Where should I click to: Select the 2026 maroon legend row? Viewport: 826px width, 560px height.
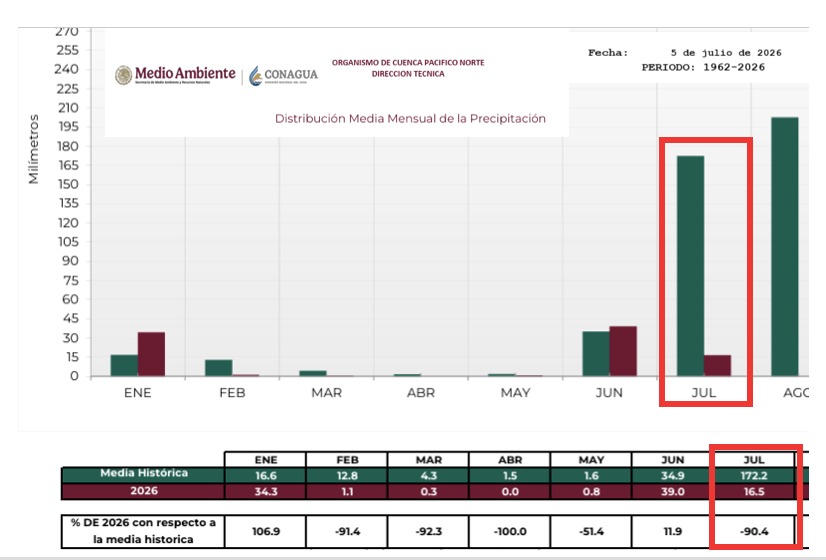[x=143, y=491]
